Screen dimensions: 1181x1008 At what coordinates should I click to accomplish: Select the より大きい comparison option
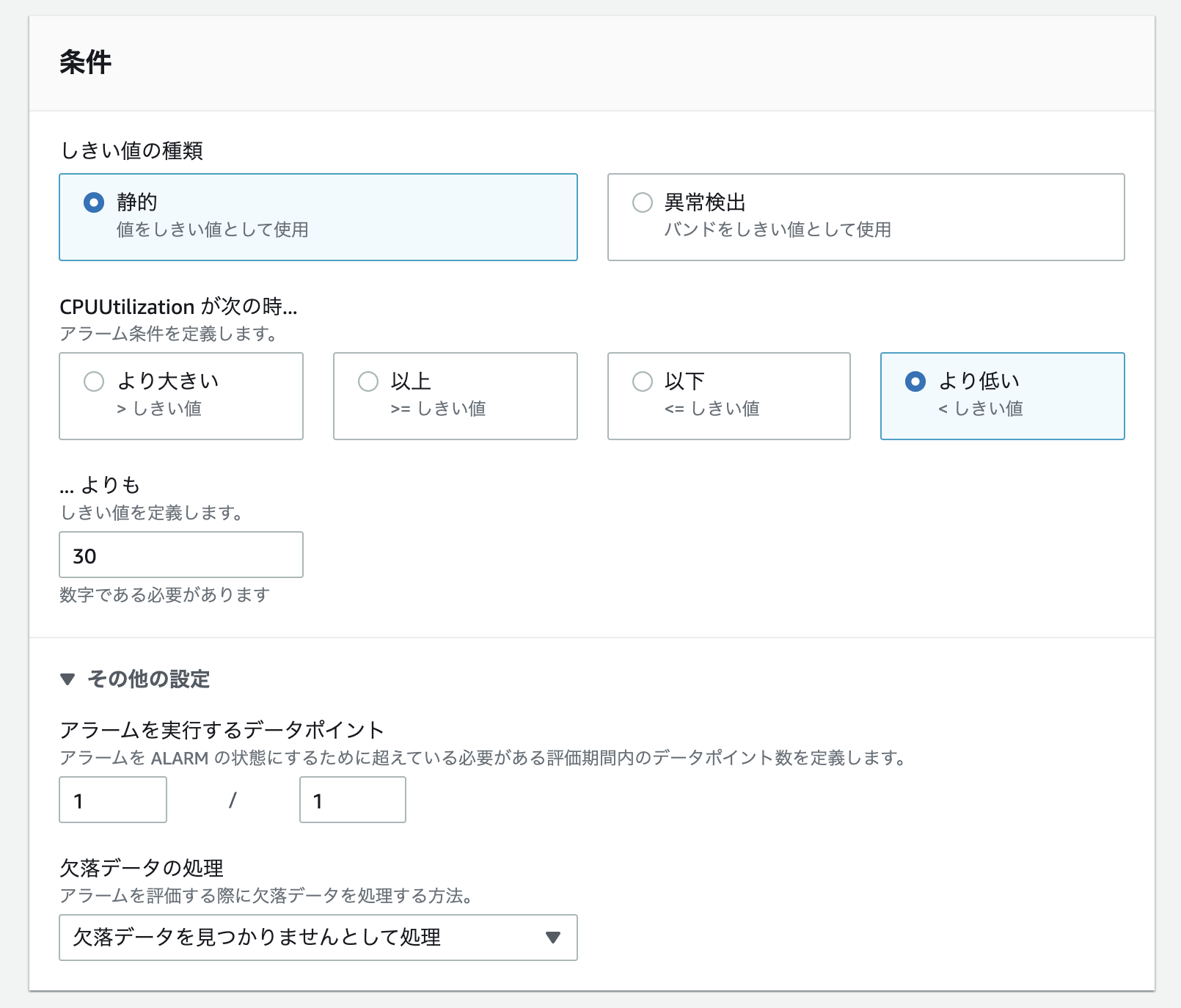tap(94, 381)
